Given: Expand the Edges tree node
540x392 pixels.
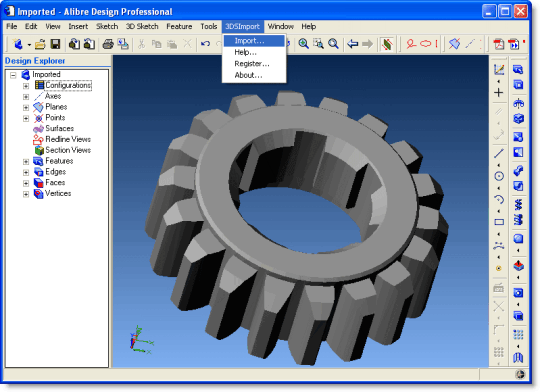Looking at the screenshot, I should (26, 172).
